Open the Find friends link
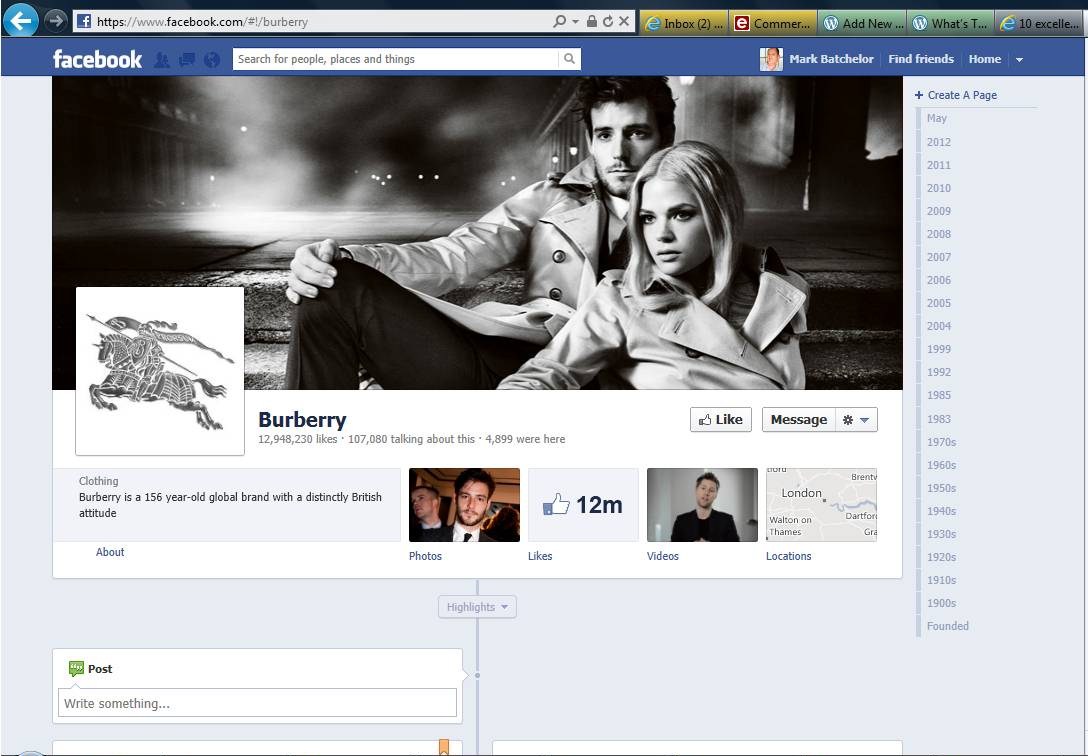The image size is (1088, 756). 920,59
